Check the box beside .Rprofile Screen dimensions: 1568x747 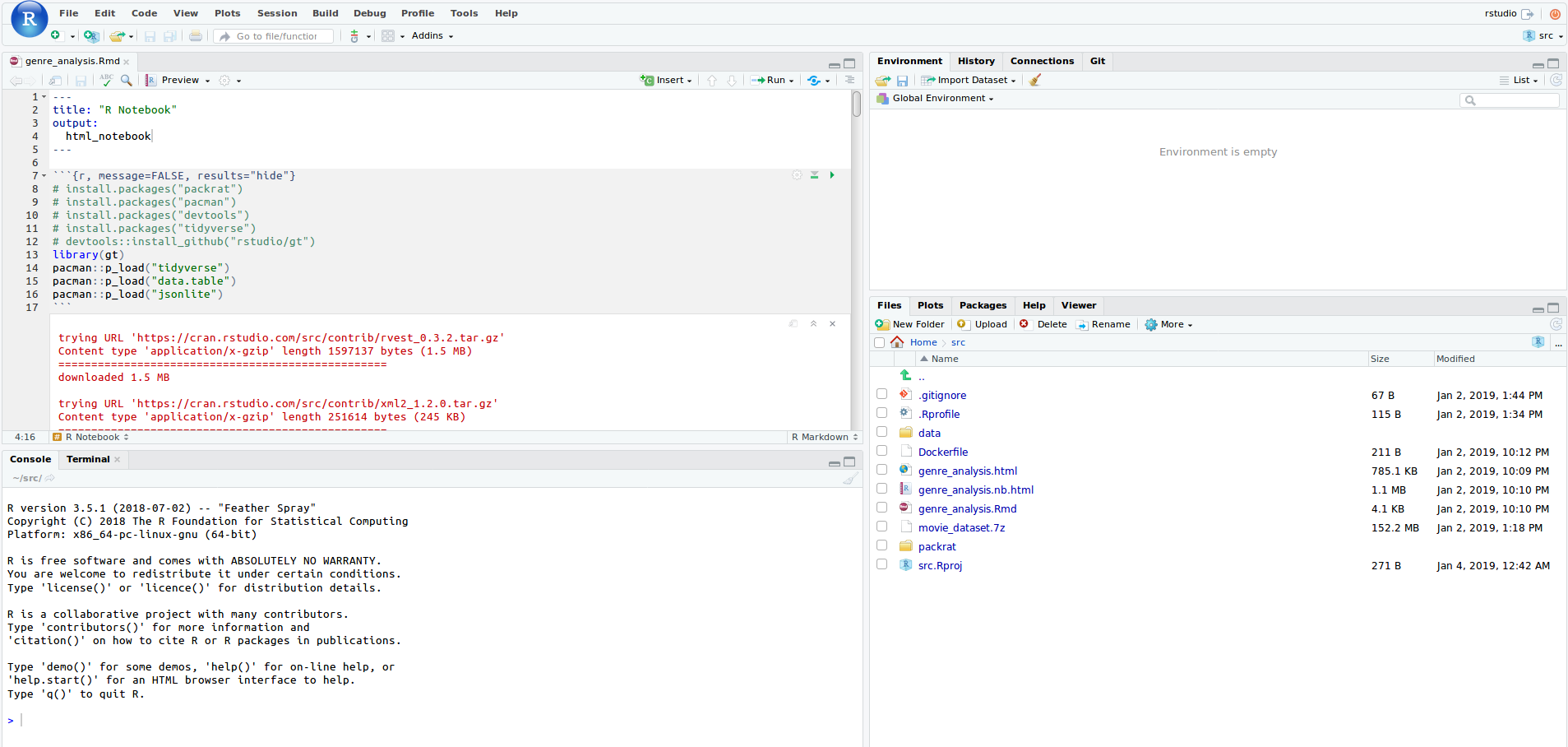click(881, 413)
